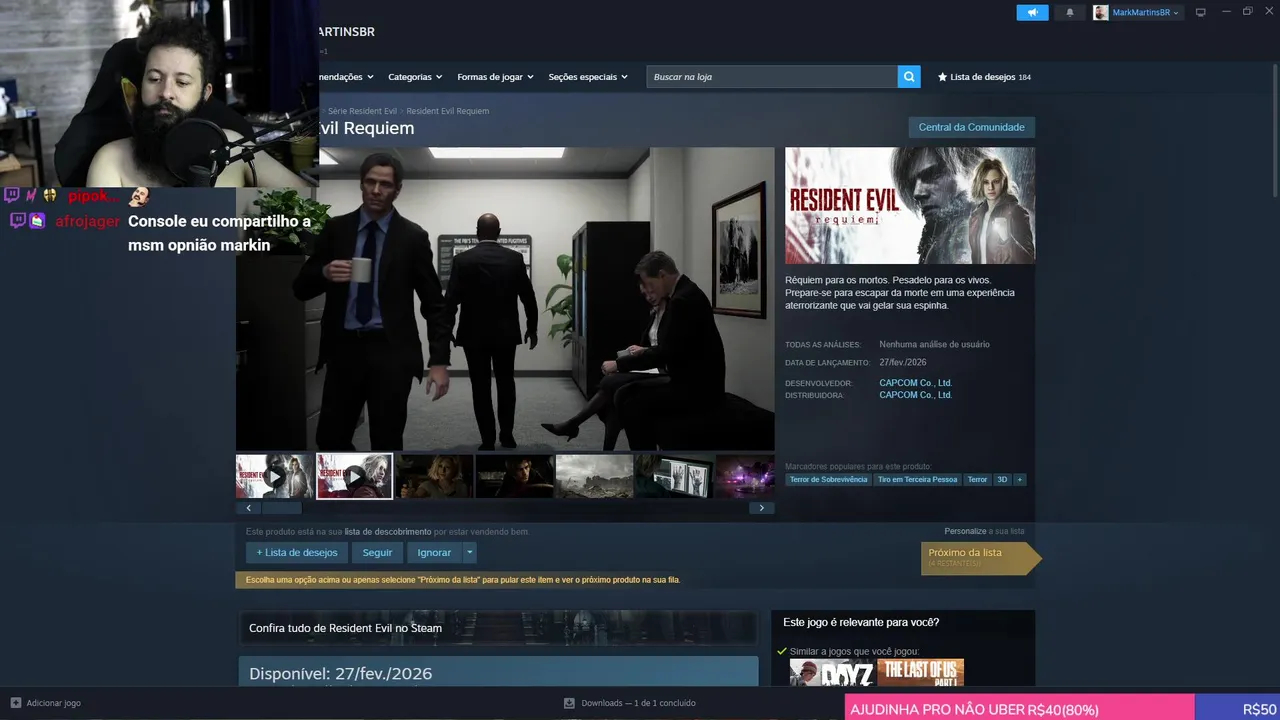This screenshot has height=720, width=1280.
Task: Expand the Seções especiais menu
Action: tap(588, 77)
